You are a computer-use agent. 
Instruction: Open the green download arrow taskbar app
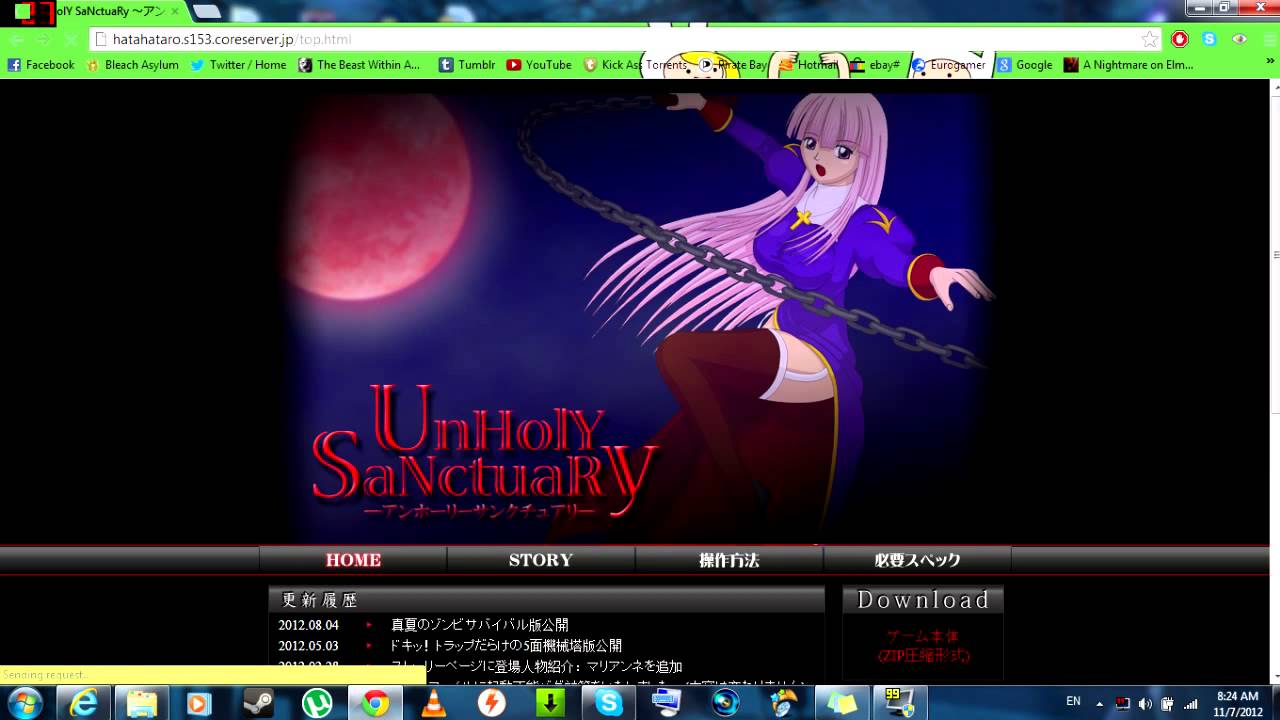pyautogui.click(x=550, y=703)
